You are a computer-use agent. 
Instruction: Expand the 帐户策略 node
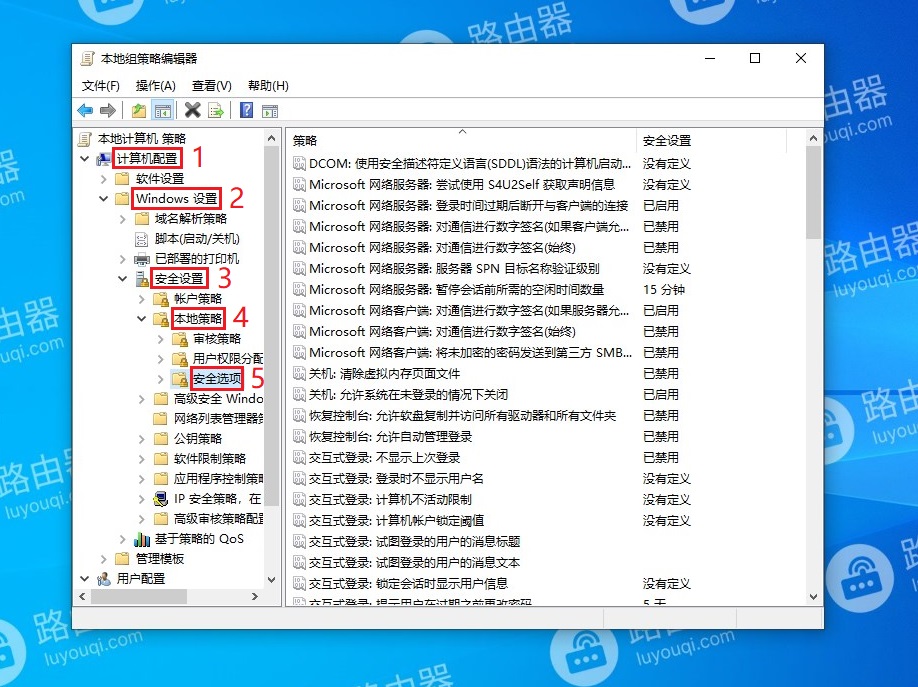point(142,299)
